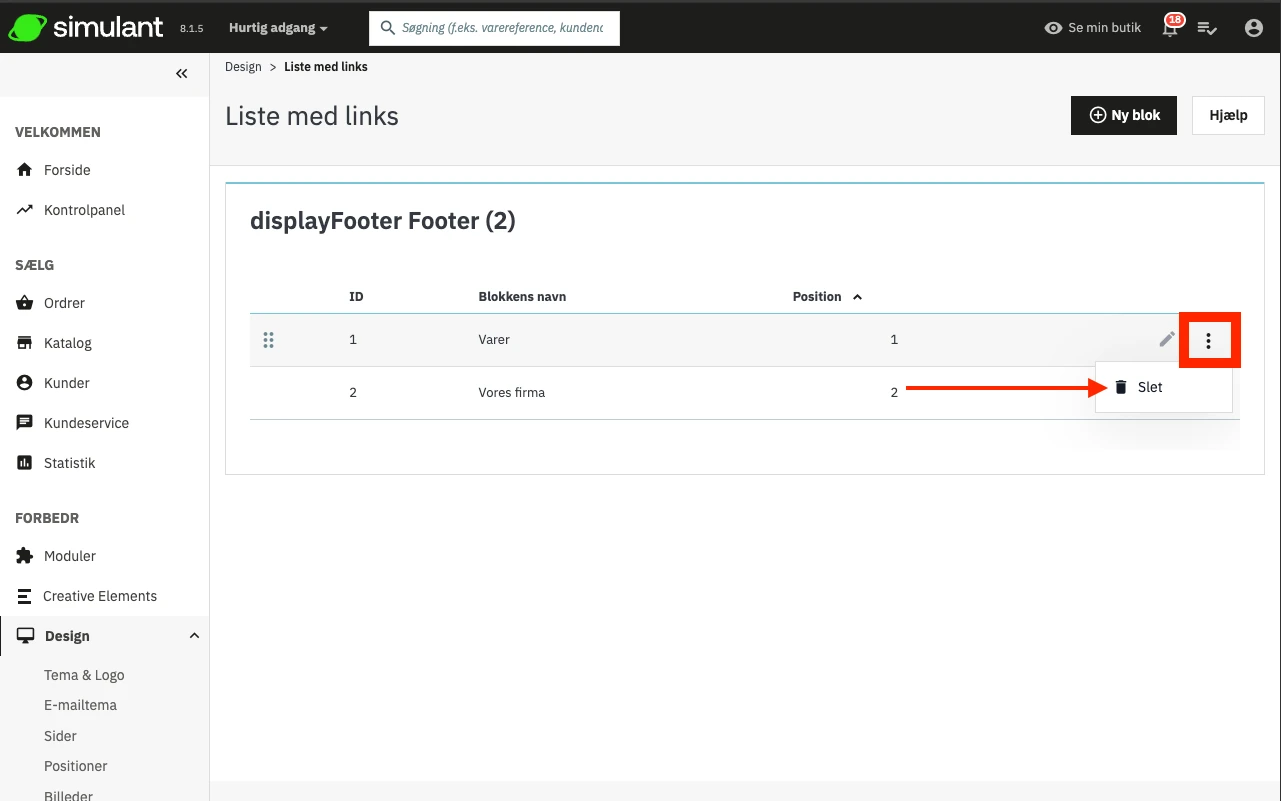Viewport: 1281px width, 801px height.
Task: Collapse the sidebar with double chevron
Action: tap(182, 74)
